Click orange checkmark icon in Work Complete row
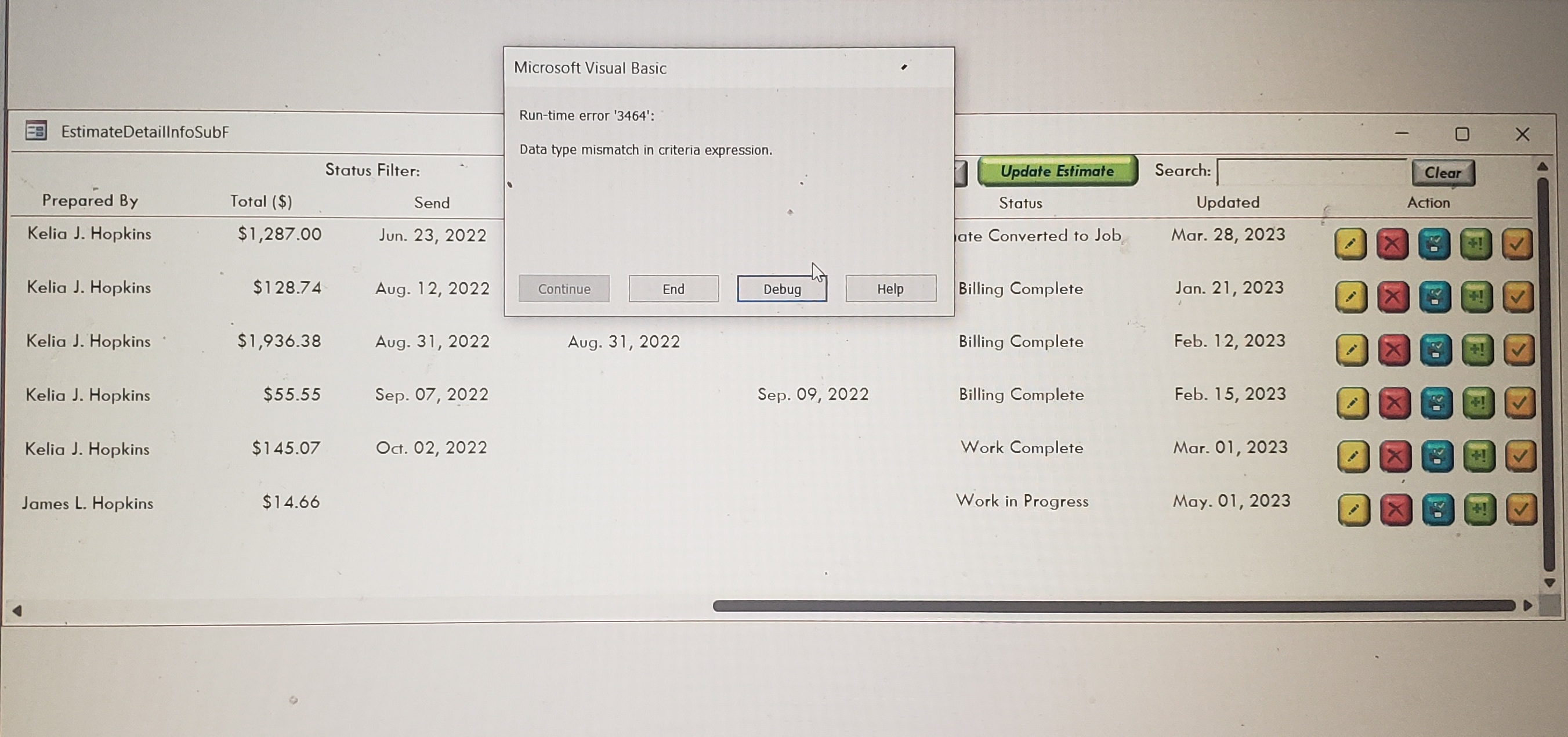This screenshot has width=1568, height=737. (1520, 456)
